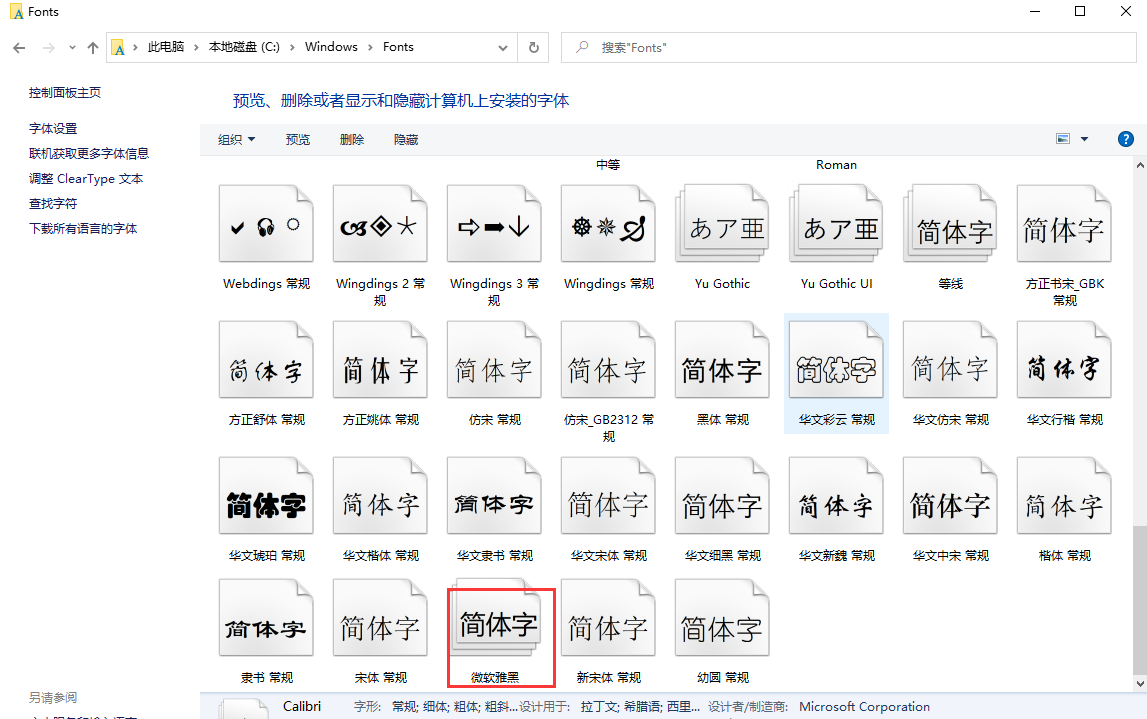The height and width of the screenshot is (719, 1147).
Task: Click the 此电脑 breadcrumb in address bar
Action: (x=166, y=47)
